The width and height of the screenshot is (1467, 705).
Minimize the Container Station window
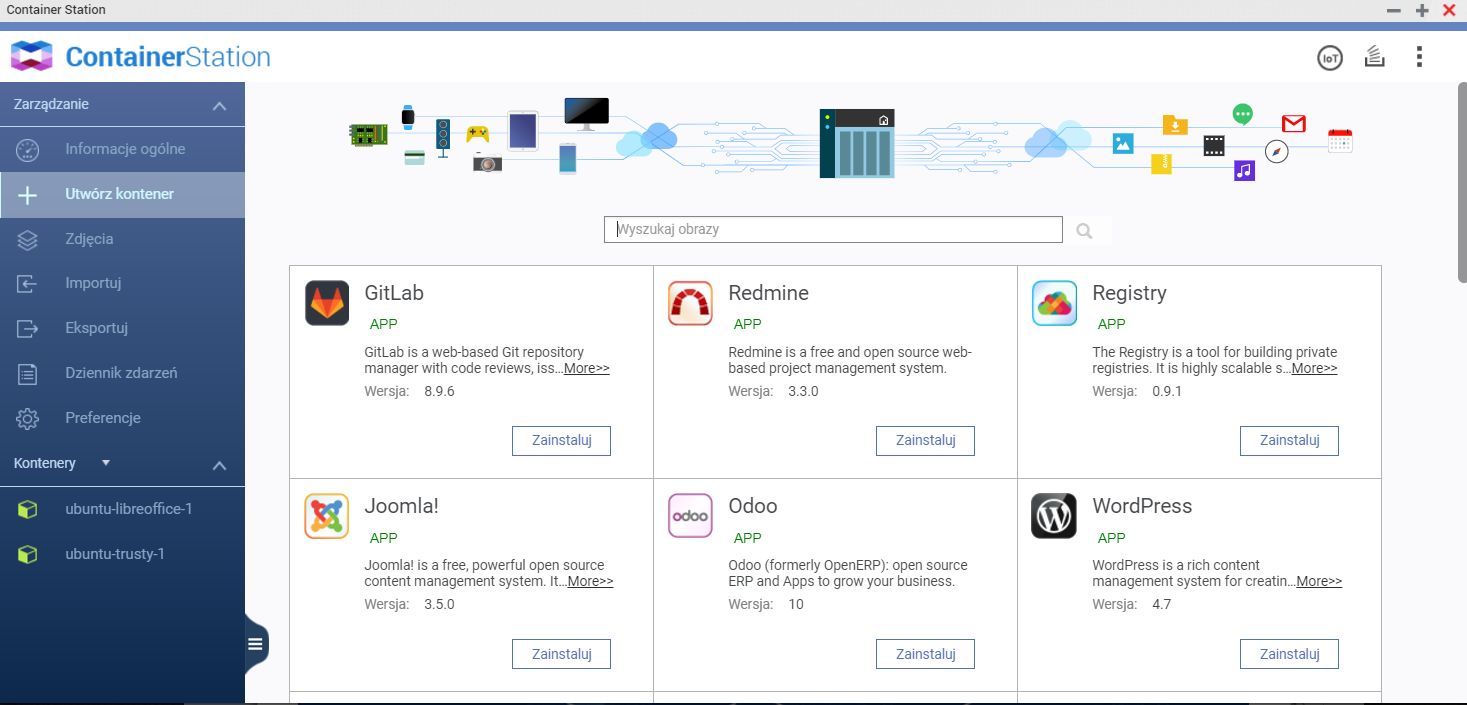click(x=1394, y=10)
